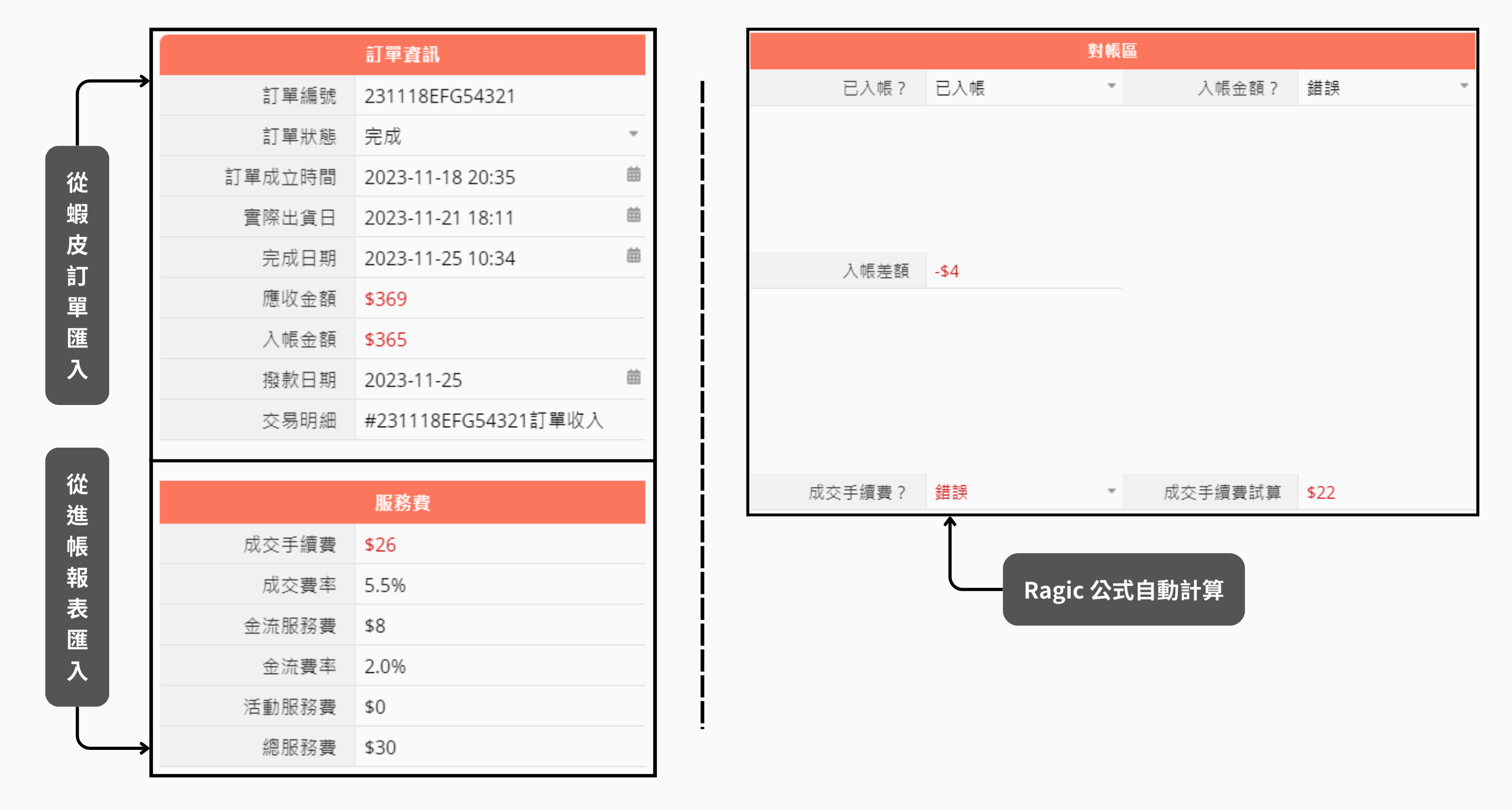Click the red 錯誤 value beside 成交手續費？

pos(952,492)
